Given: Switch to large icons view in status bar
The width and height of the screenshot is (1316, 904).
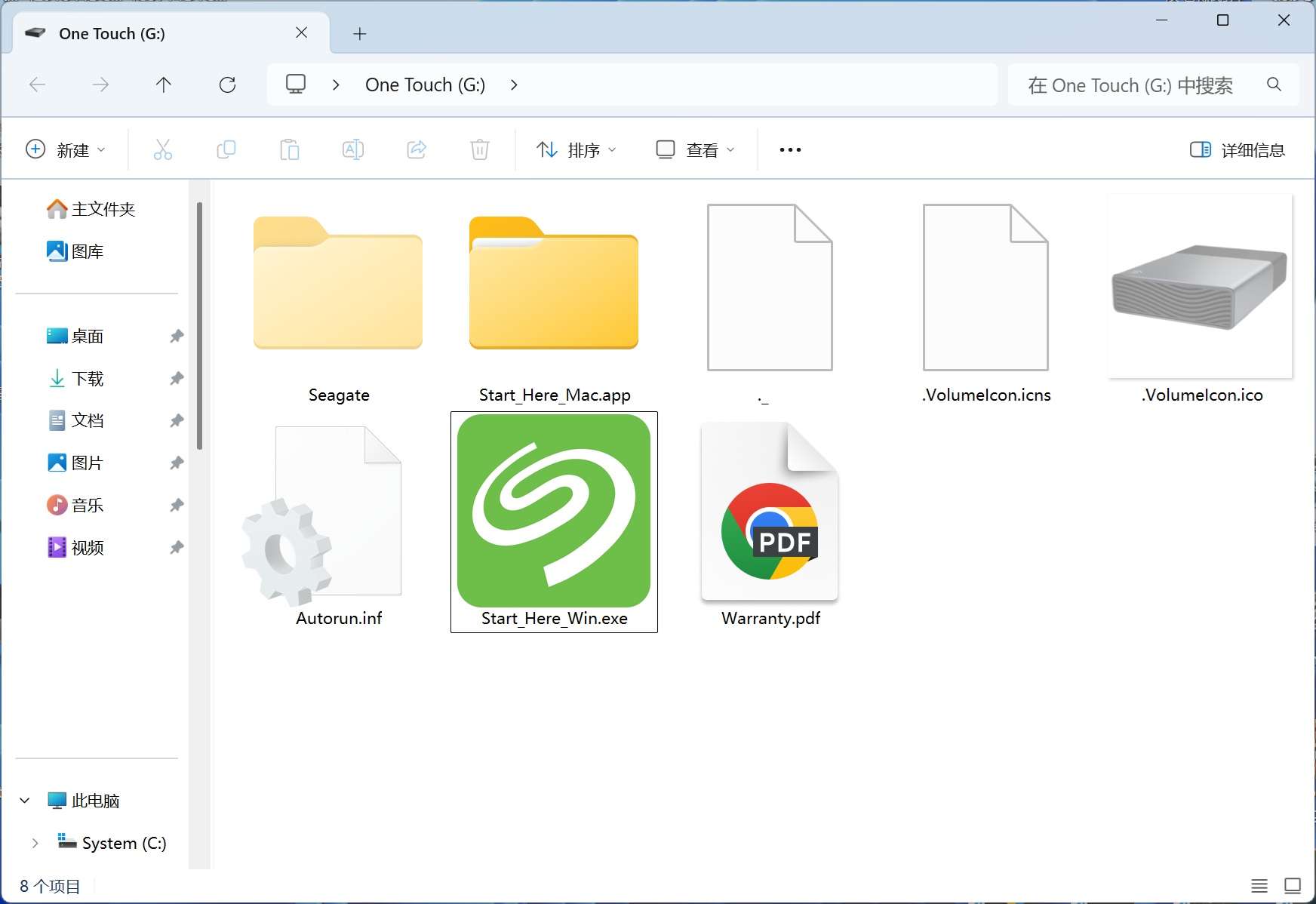Looking at the screenshot, I should (x=1293, y=885).
